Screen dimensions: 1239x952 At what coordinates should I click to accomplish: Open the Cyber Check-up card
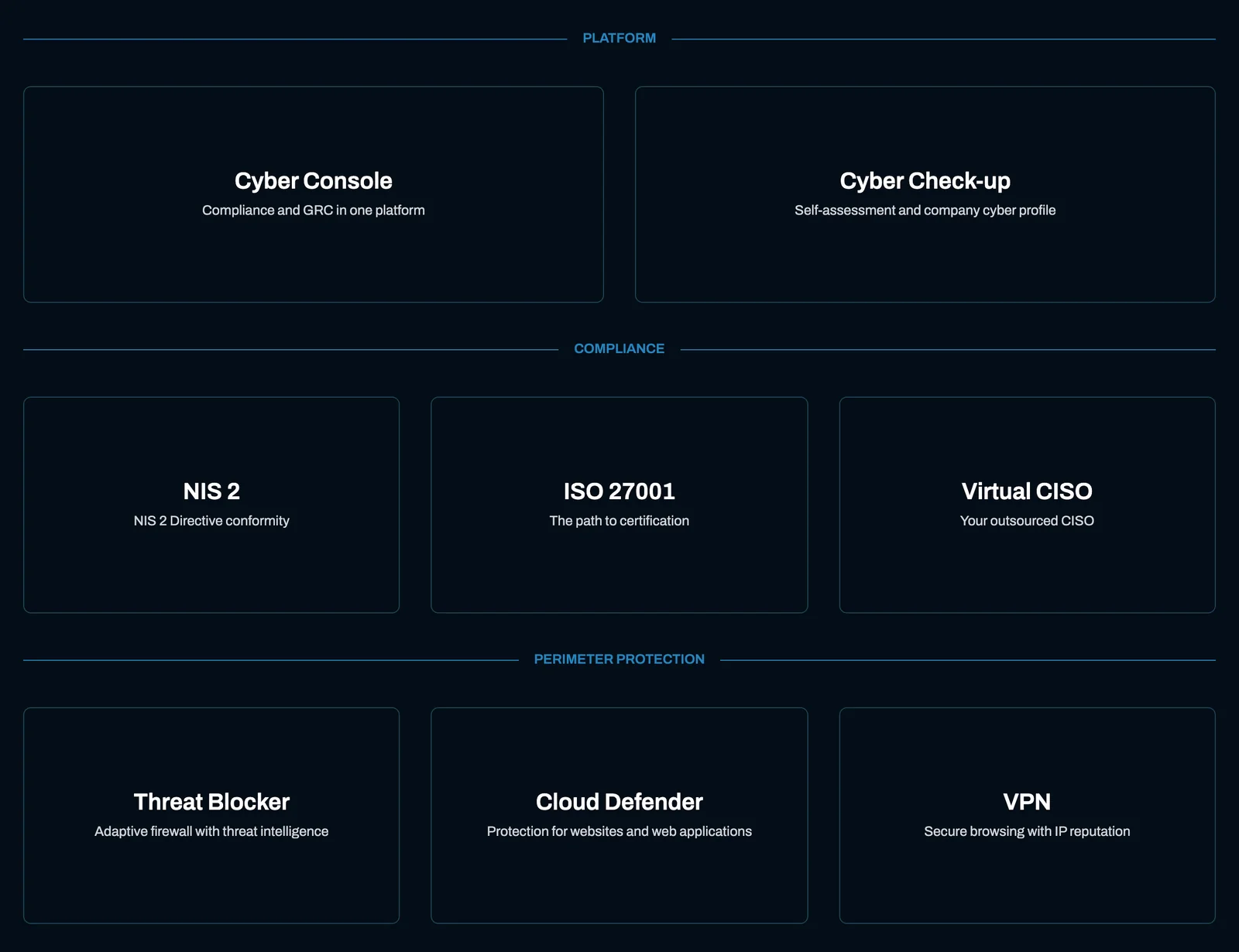(925, 194)
